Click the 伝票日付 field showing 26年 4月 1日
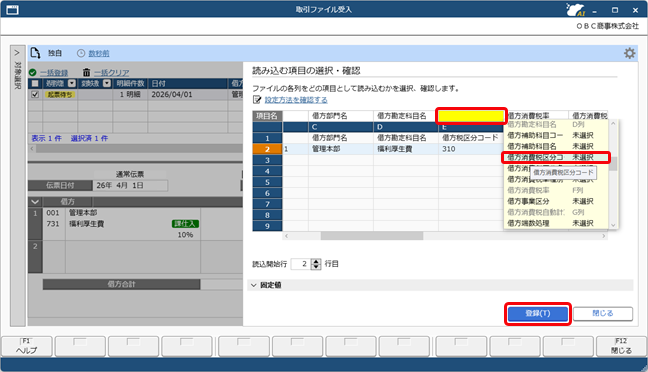 [x=130, y=186]
